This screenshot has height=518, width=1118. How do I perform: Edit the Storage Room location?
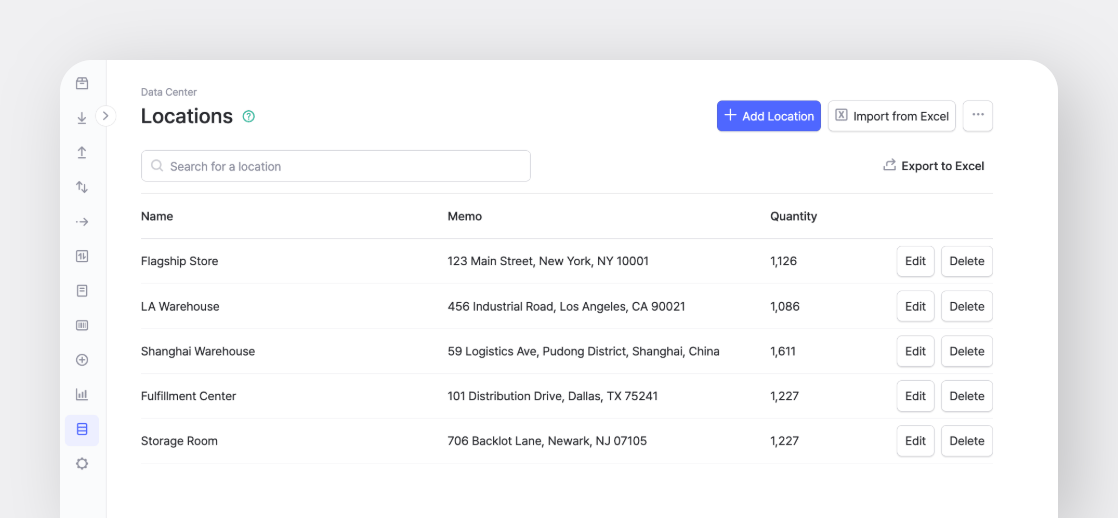tap(916, 441)
